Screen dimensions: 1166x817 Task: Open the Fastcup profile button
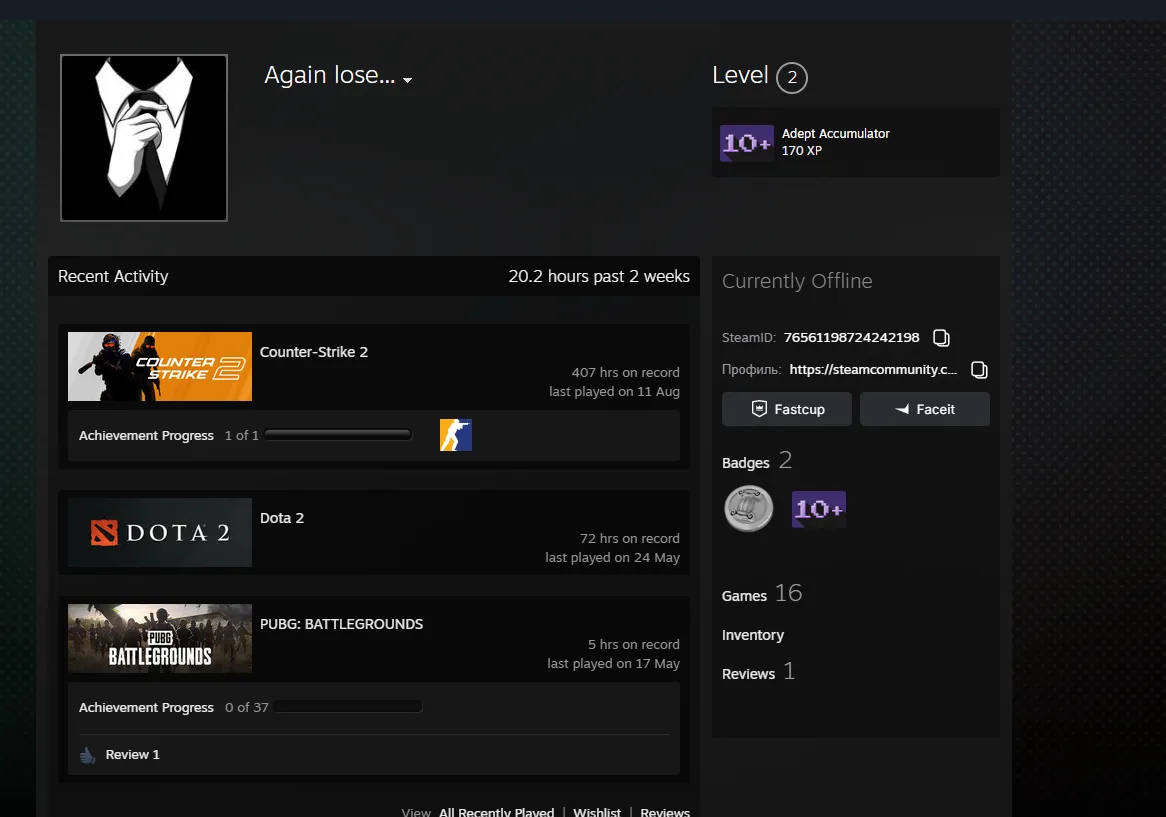tap(787, 409)
